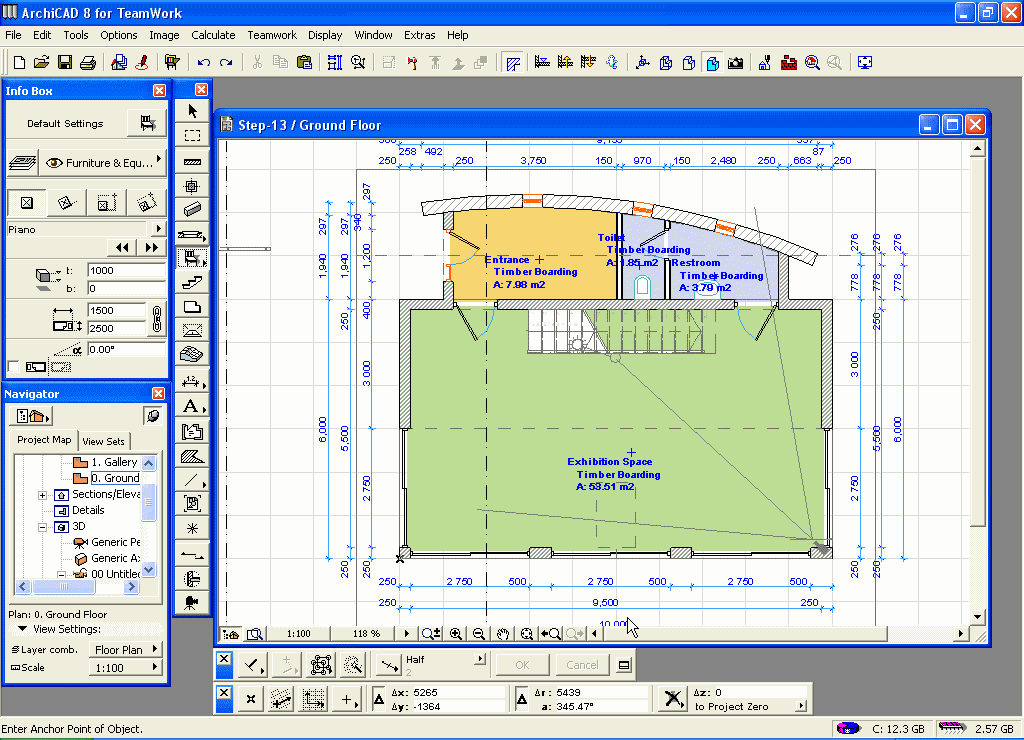This screenshot has width=1024, height=740.
Task: Open the Teamwork menu
Action: tap(272, 35)
